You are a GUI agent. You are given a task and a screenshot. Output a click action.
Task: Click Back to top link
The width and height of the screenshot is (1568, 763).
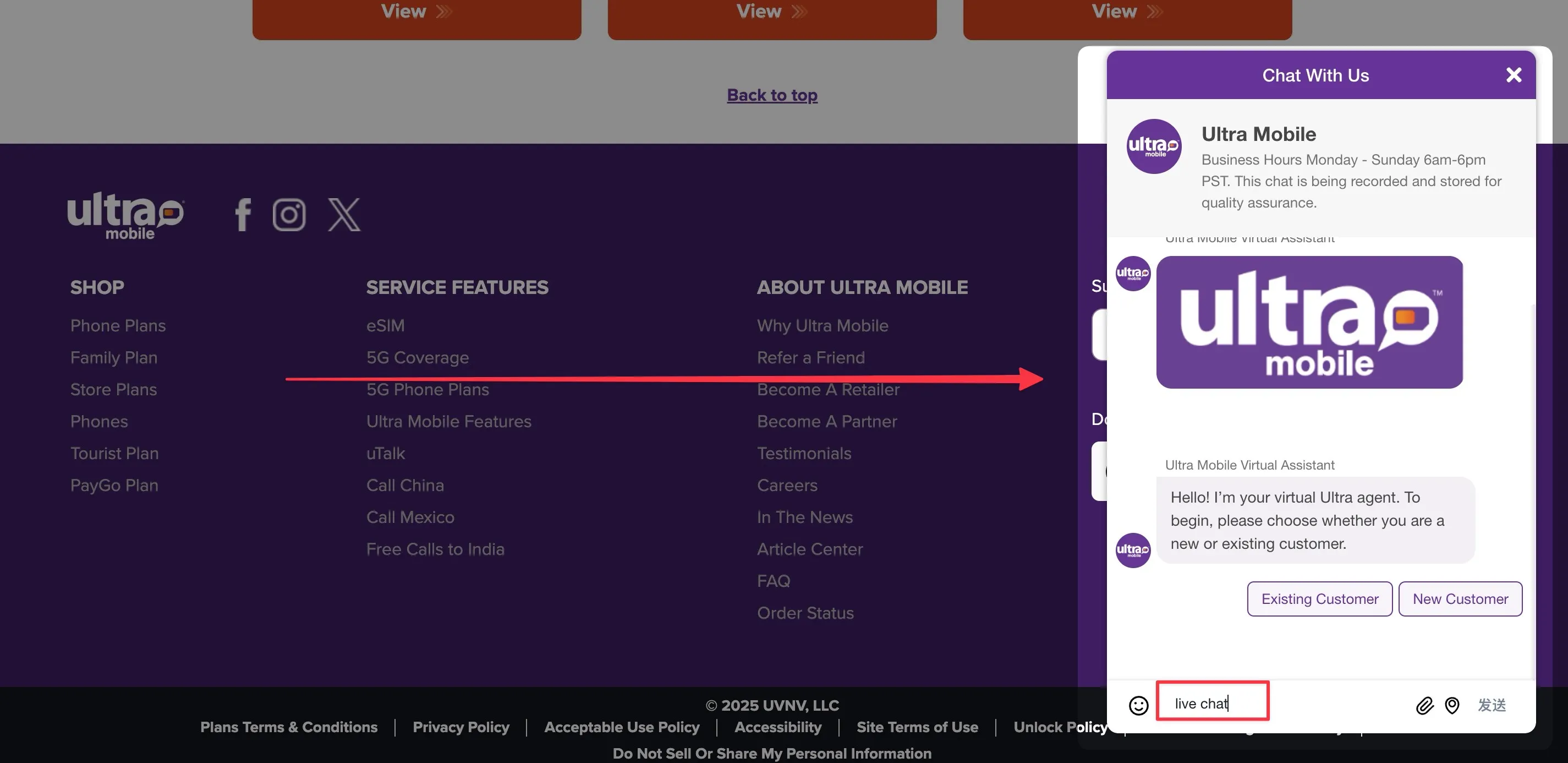(772, 95)
